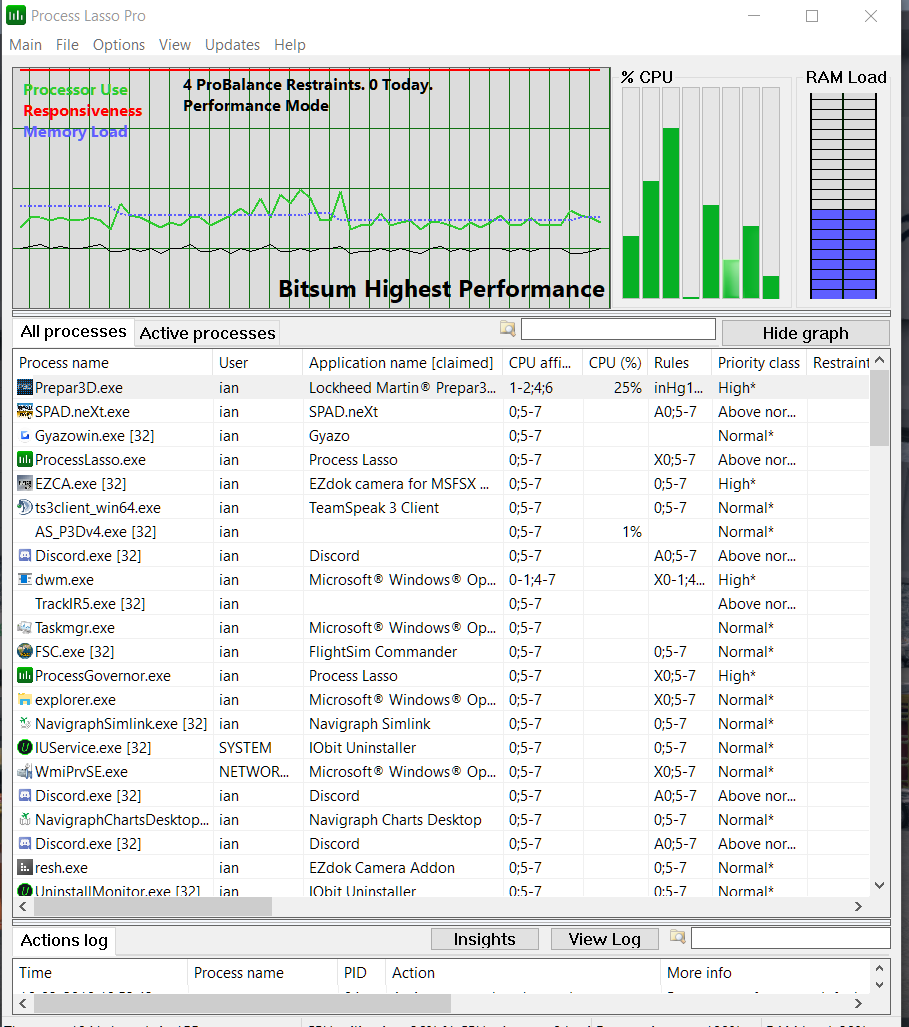Click the NavigraphChartsDesktop process icon
909x1027 pixels.
click(25, 819)
